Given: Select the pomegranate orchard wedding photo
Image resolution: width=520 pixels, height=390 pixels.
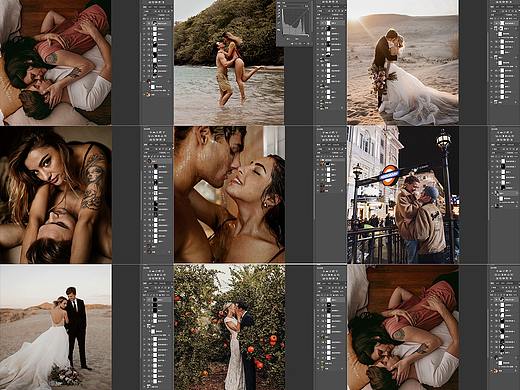Looking at the screenshot, I should click(x=229, y=327).
